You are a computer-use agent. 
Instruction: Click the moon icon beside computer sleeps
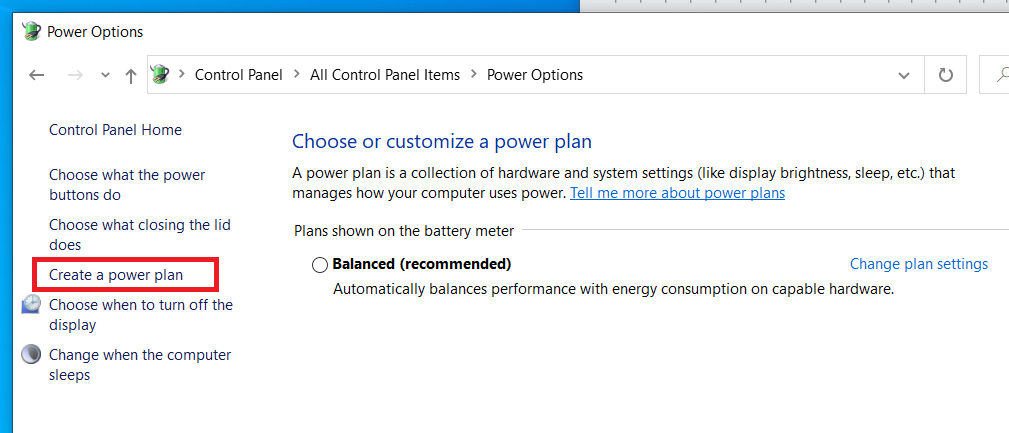tap(32, 355)
